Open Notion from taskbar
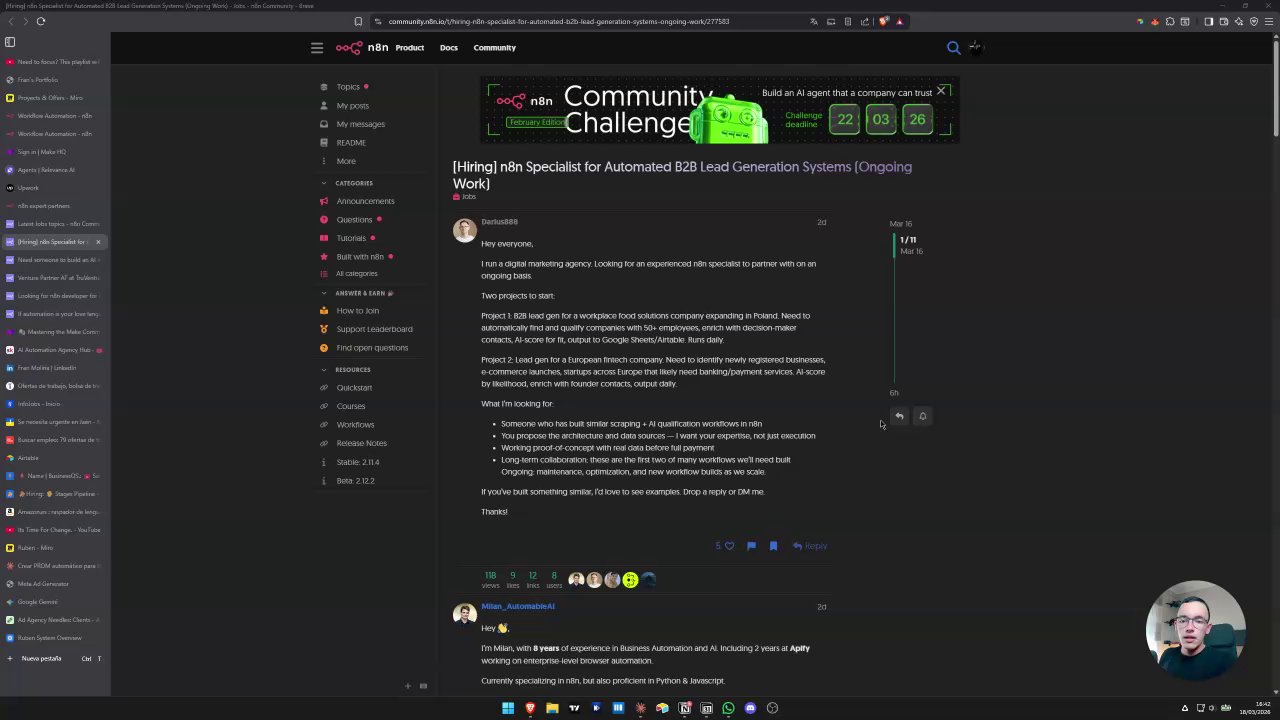This screenshot has height=720, width=1280. click(x=684, y=708)
